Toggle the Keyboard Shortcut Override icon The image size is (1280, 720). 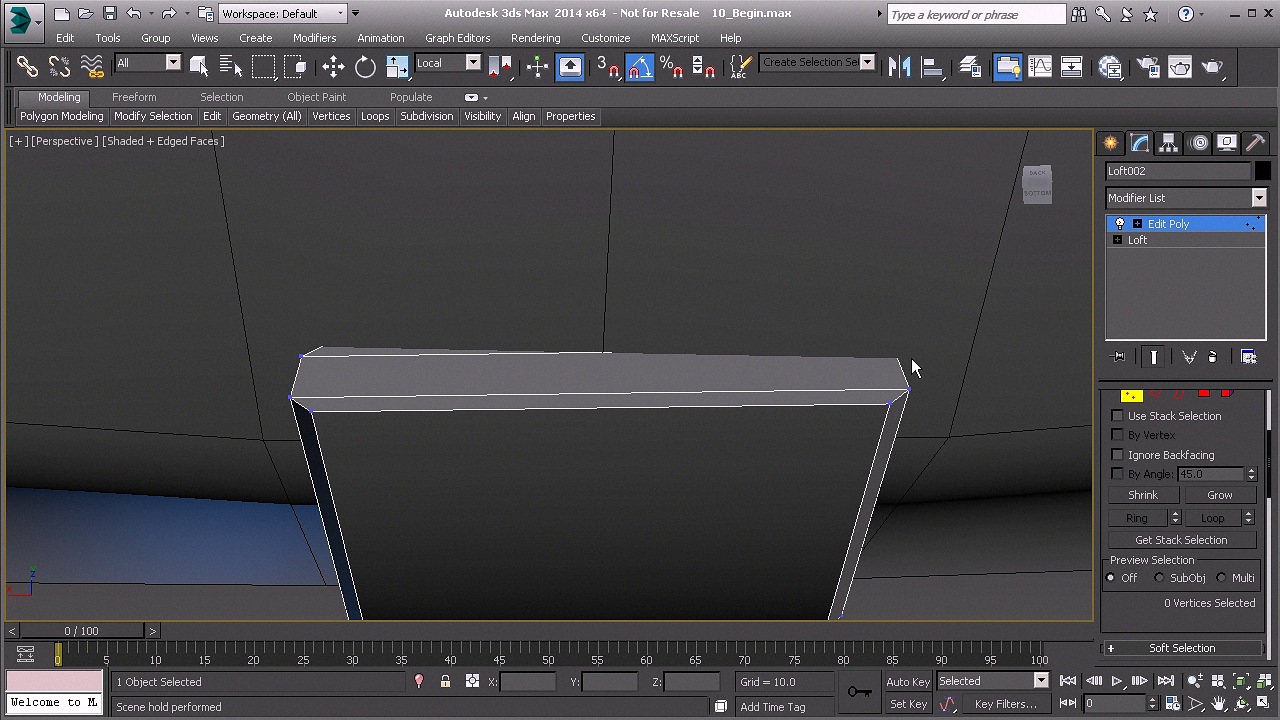pos(570,67)
